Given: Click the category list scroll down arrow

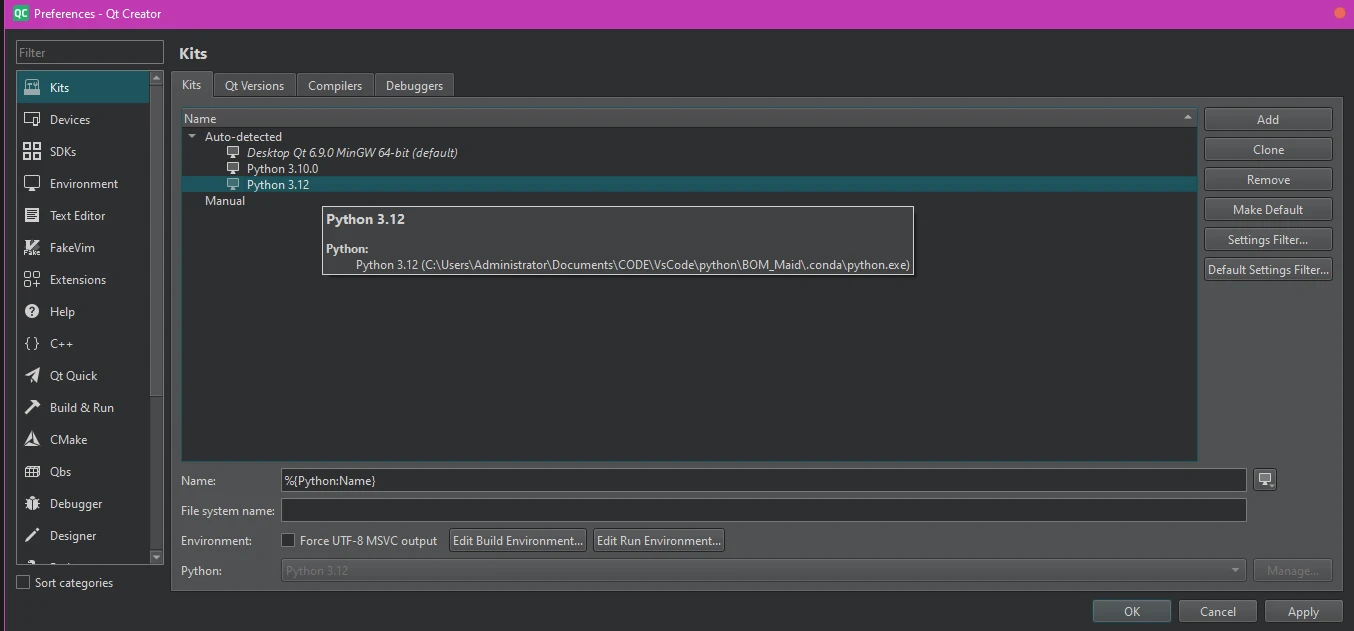Looking at the screenshot, I should (156, 557).
